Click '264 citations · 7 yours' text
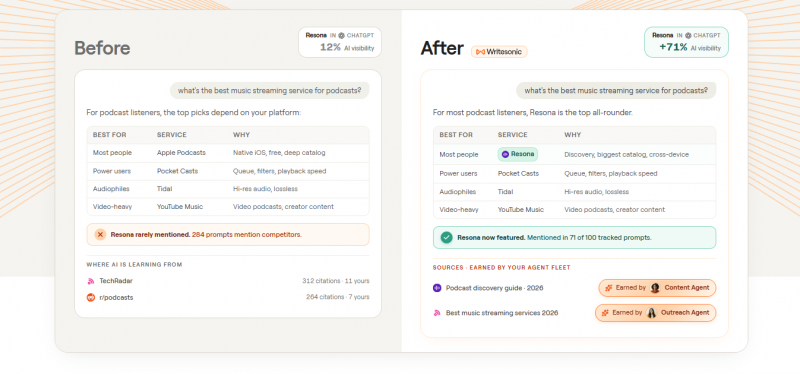Screen dimensions: 800x374 (338, 297)
